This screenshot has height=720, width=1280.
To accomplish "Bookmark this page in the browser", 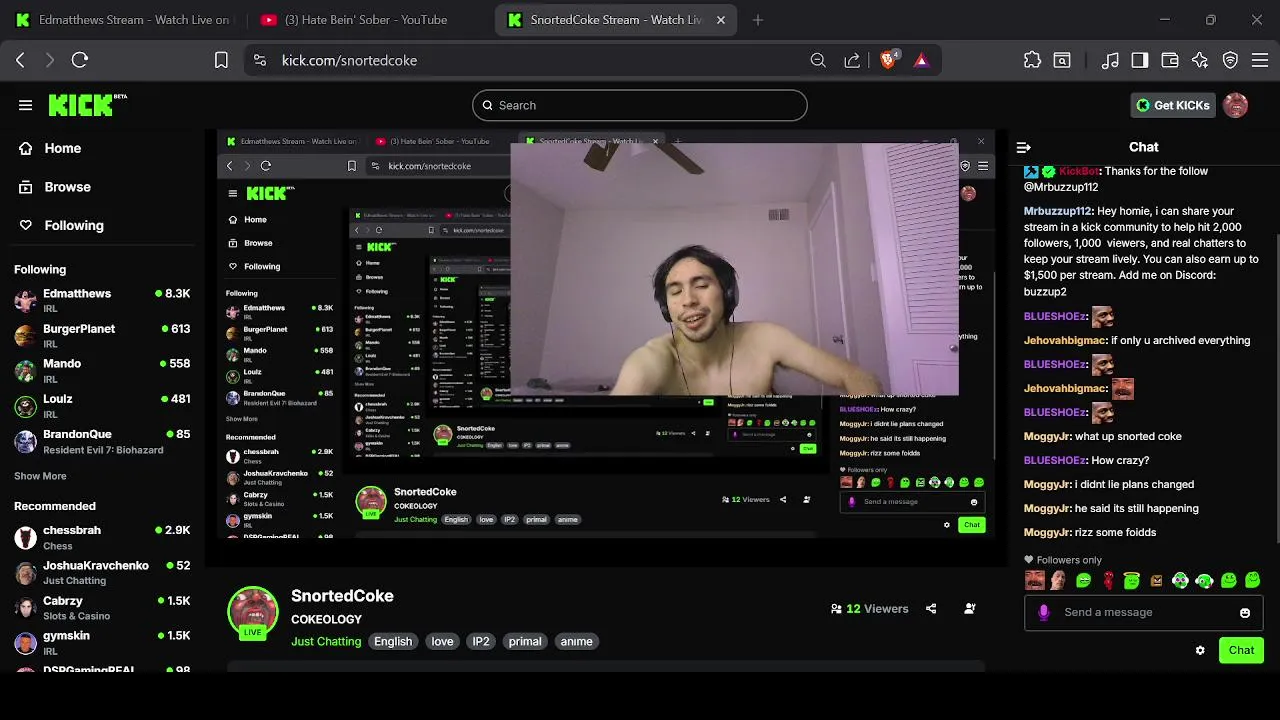I will click(221, 60).
